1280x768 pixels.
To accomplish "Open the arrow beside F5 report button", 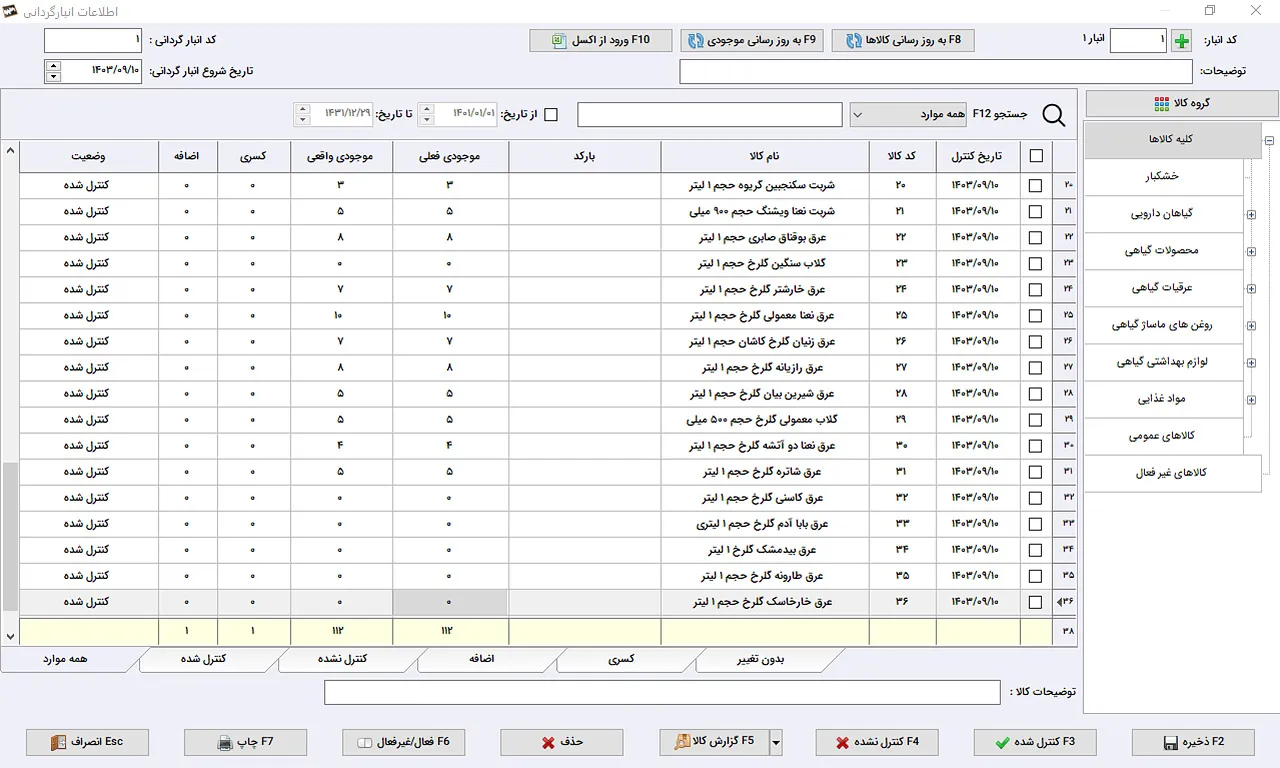I will pos(776,742).
